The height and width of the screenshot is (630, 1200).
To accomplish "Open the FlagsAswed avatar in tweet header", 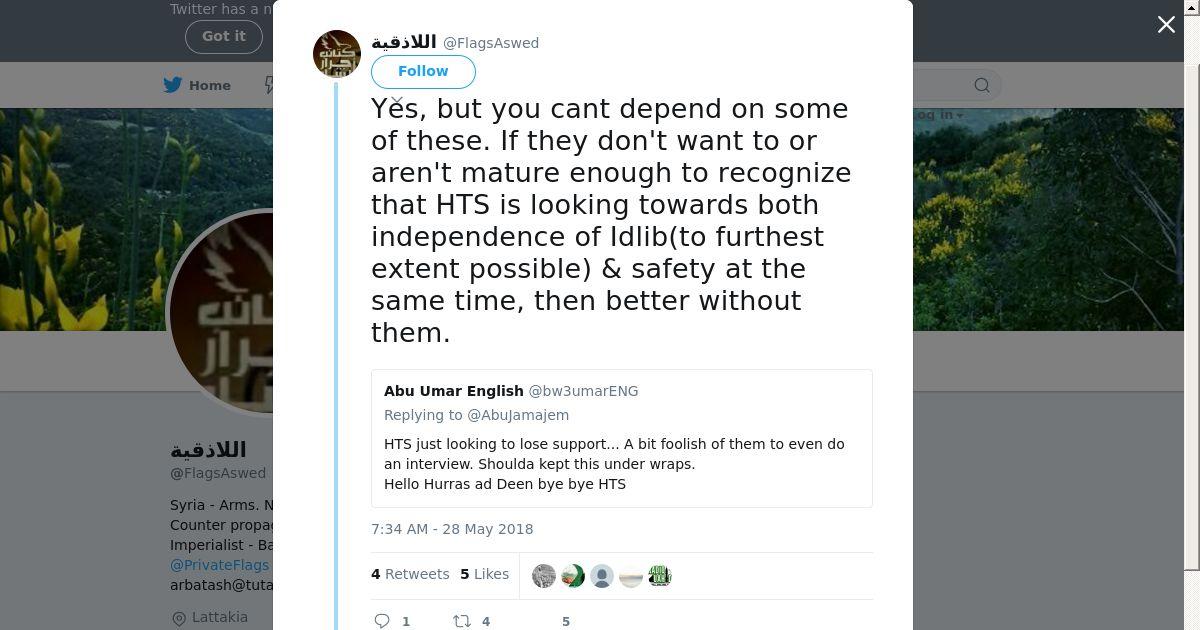I will [x=337, y=54].
